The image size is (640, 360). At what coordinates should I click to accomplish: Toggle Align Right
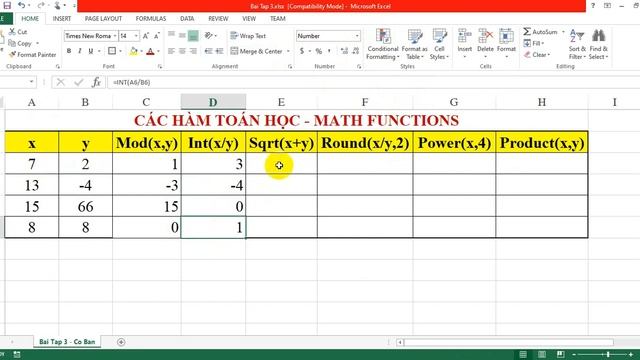pyautogui.click(x=193, y=51)
